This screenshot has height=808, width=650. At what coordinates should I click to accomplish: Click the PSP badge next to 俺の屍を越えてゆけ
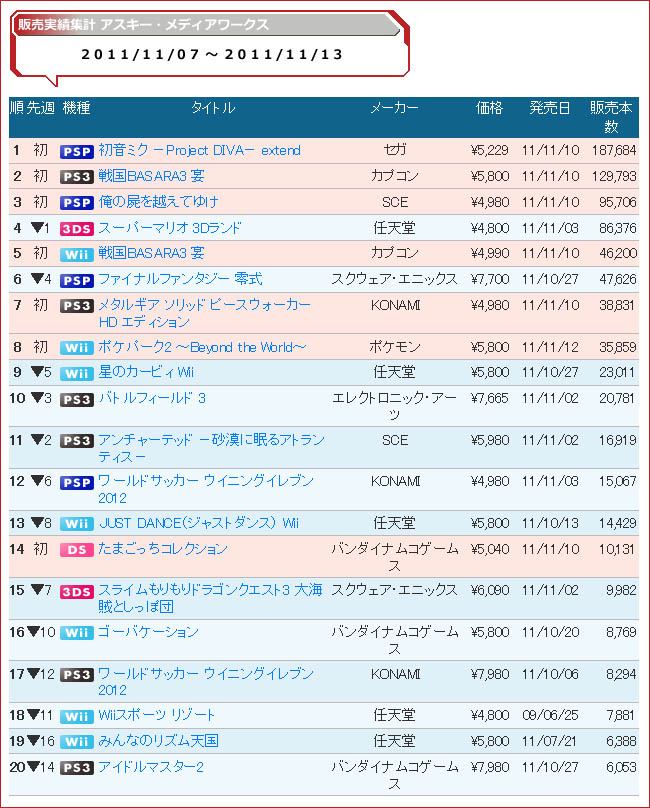click(77, 203)
